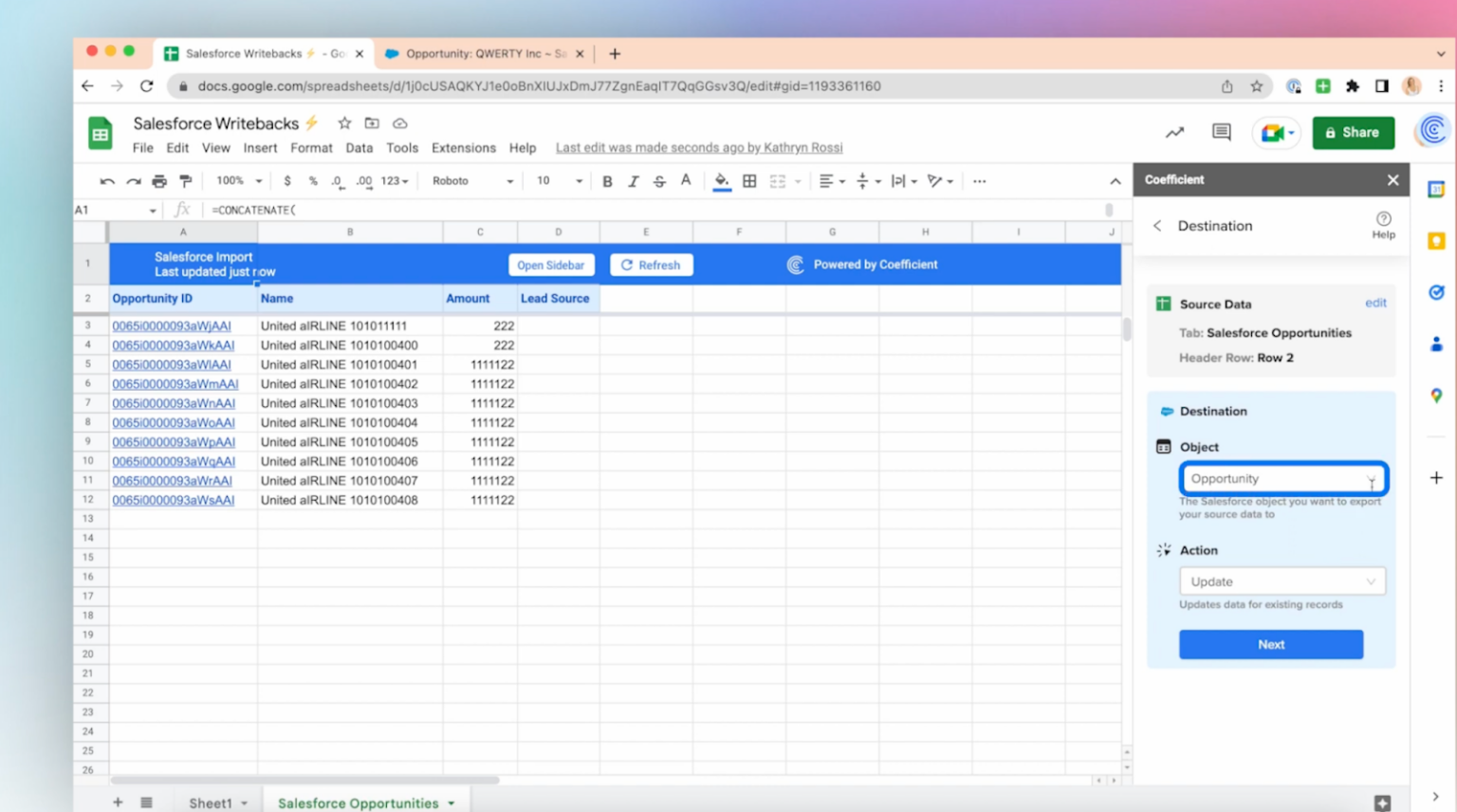This screenshot has height=812, width=1457.
Task: Click the green Share button
Action: tap(1354, 133)
